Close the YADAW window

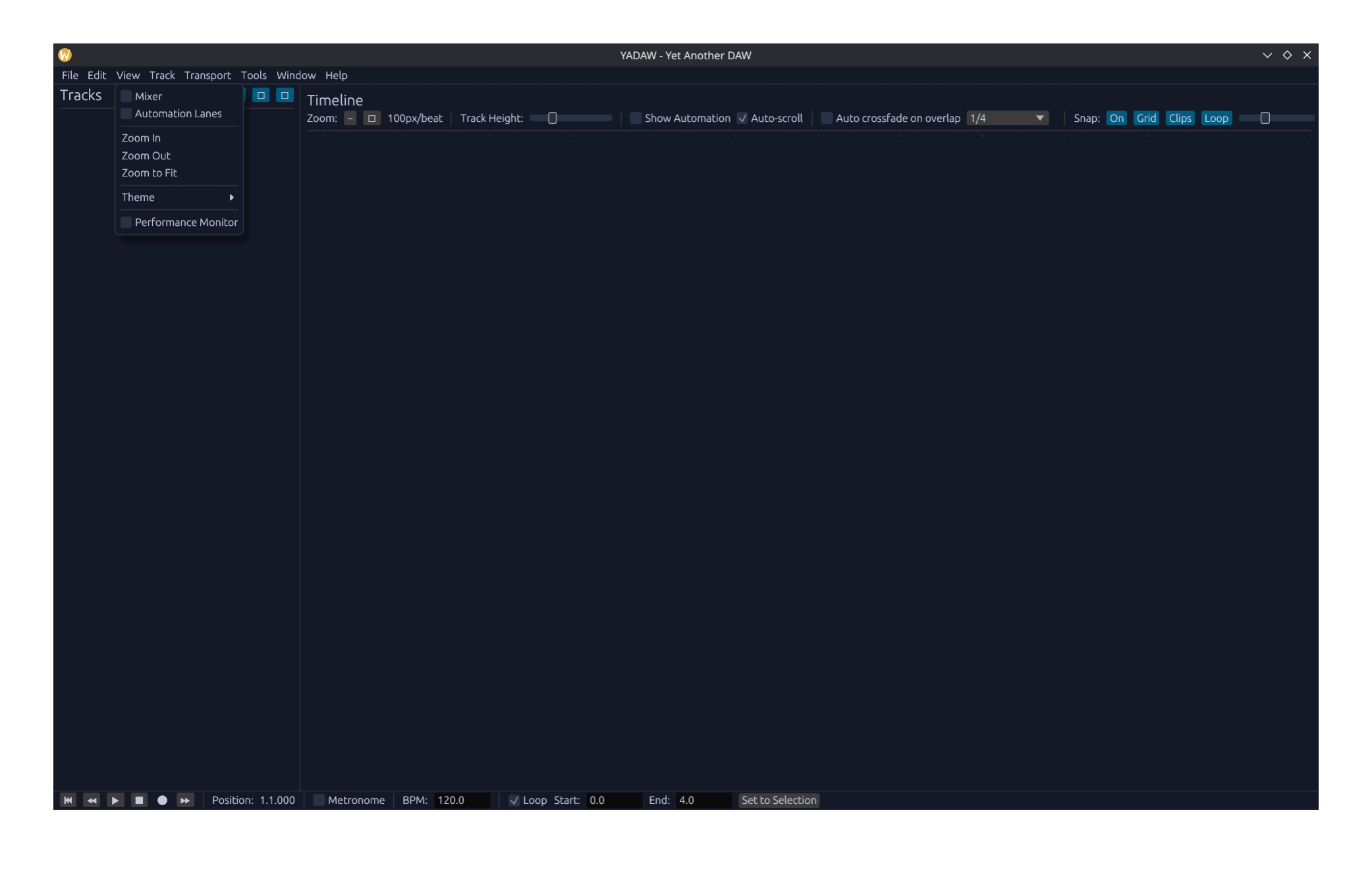1307,55
